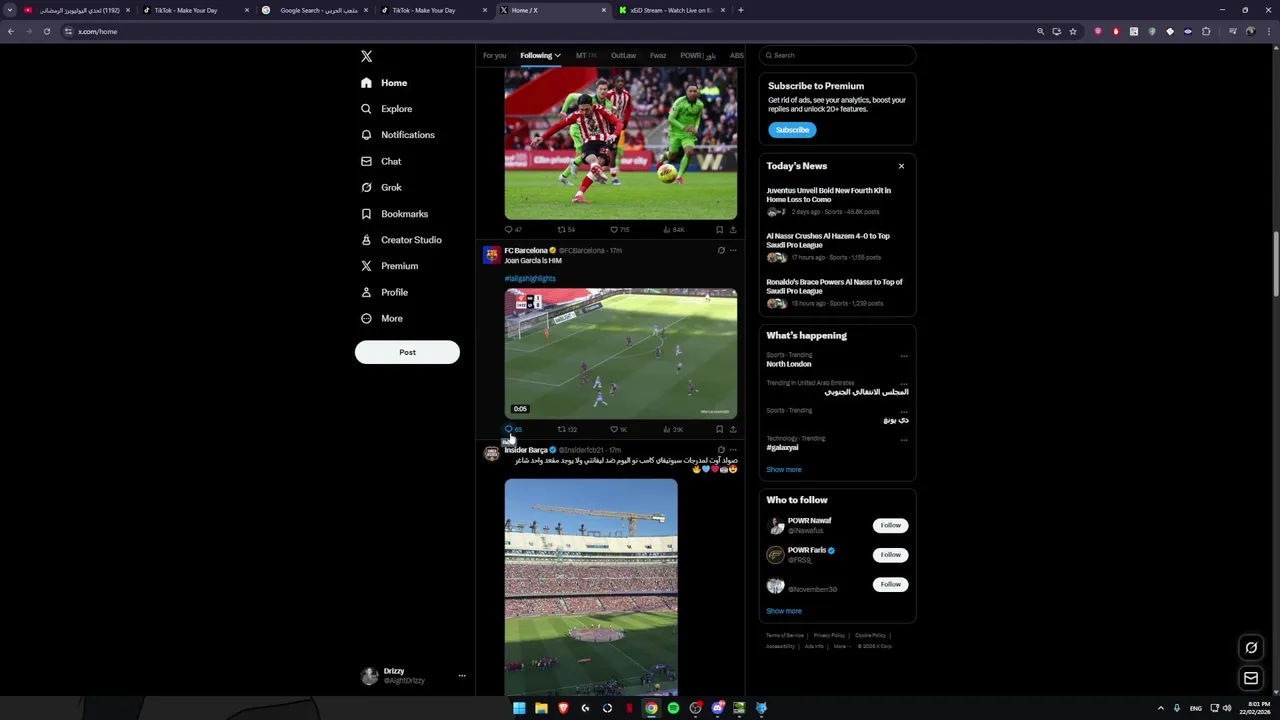The height and width of the screenshot is (720, 1280).
Task: Switch to the Fwaz timeline tab
Action: (x=657, y=56)
